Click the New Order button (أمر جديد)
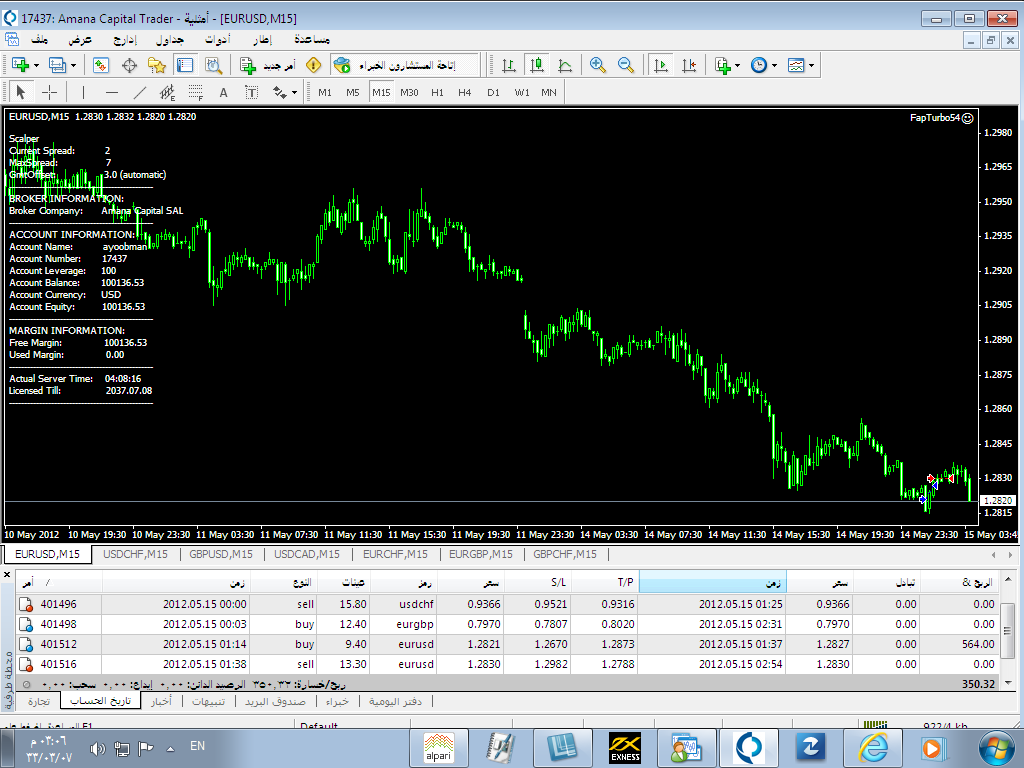Viewport: 1024px width, 768px height. pos(268,65)
